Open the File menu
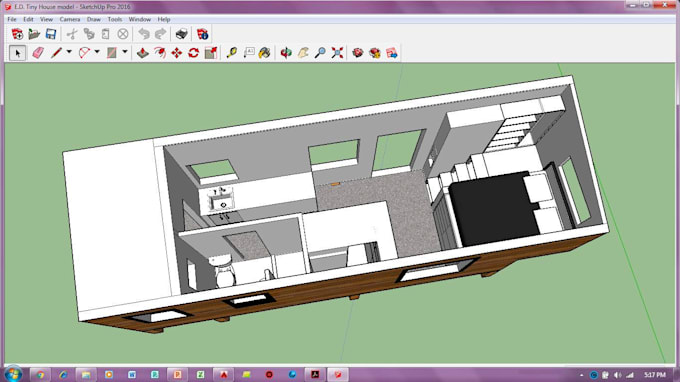Screen dimensions: 680x382 pyautogui.click(x=12, y=20)
